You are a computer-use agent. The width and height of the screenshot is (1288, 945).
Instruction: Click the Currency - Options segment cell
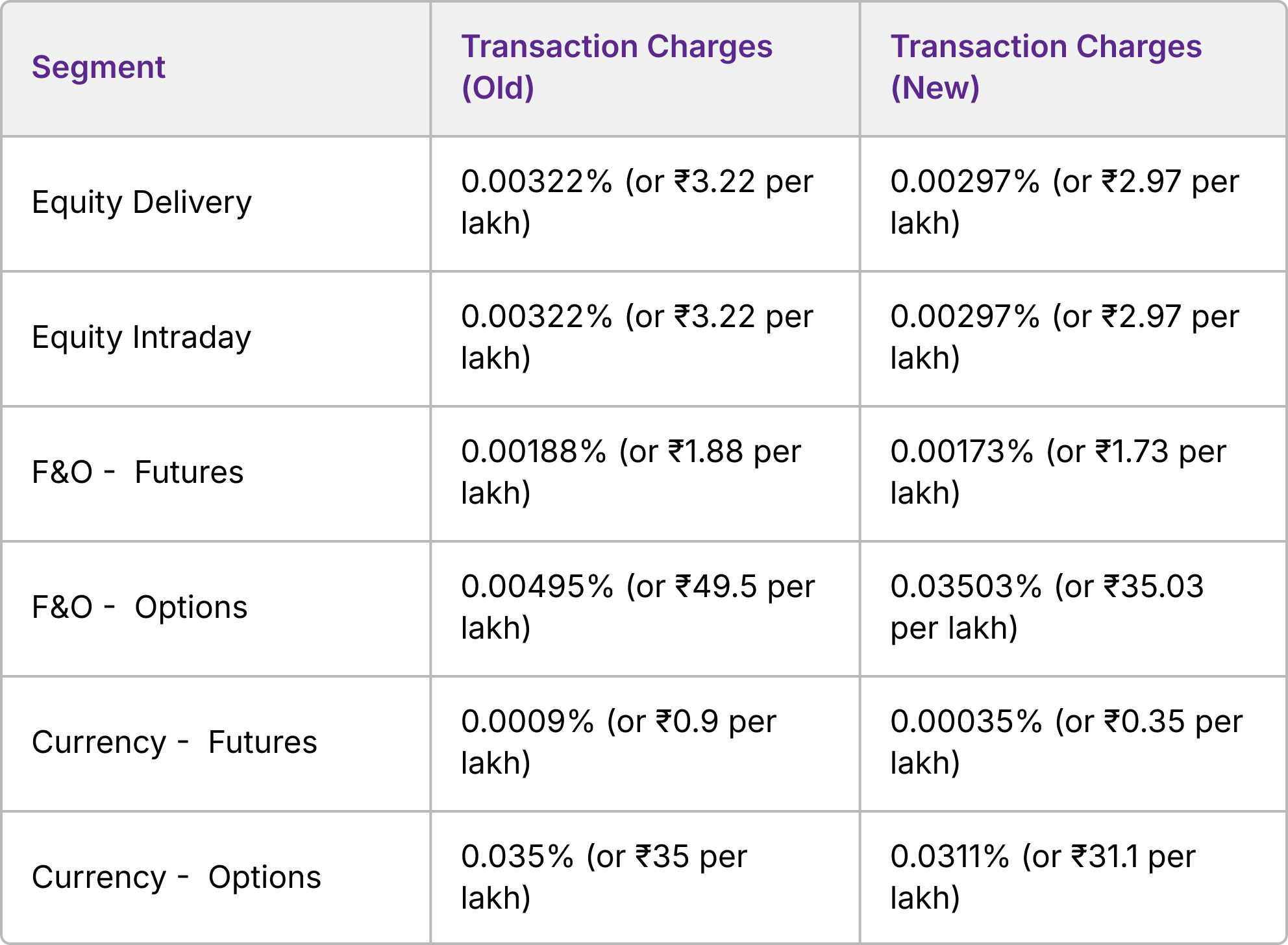coord(177,877)
